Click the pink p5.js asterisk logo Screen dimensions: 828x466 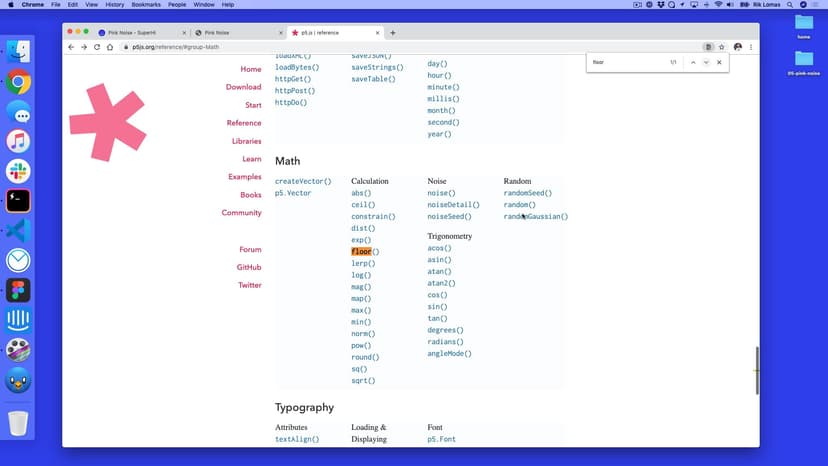(x=107, y=123)
